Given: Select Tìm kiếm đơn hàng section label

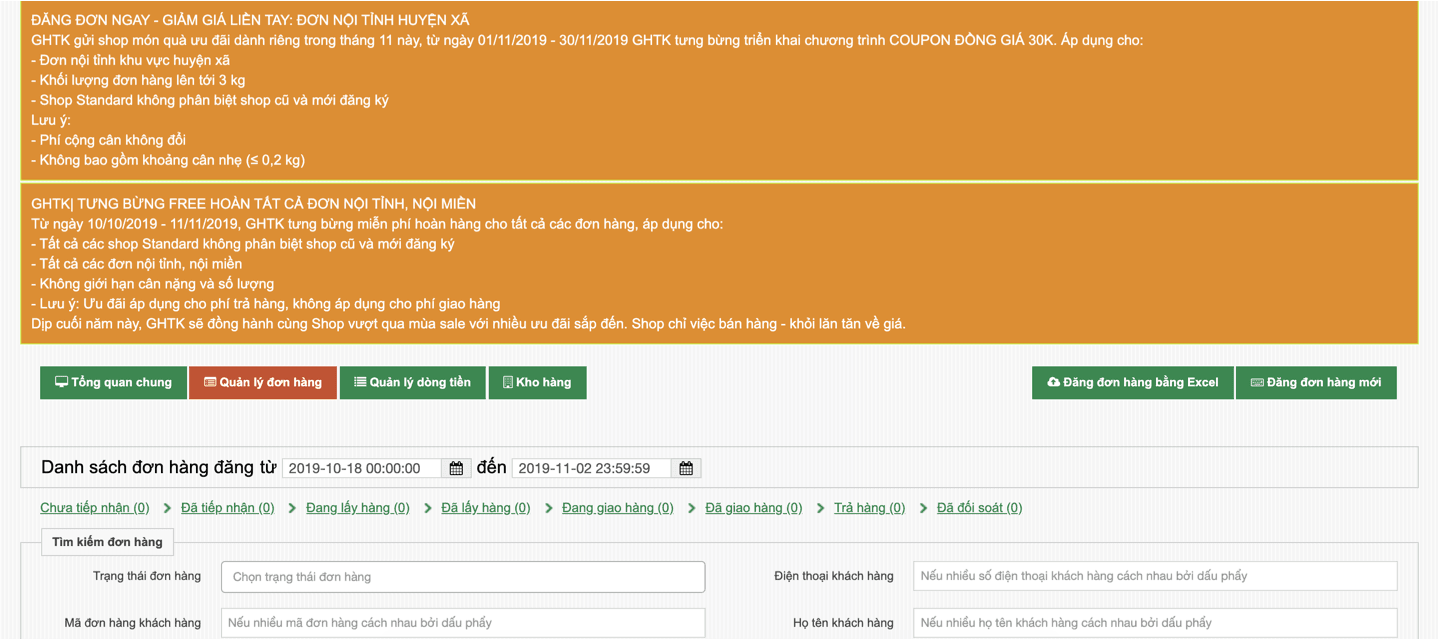Looking at the screenshot, I should (x=108, y=542).
